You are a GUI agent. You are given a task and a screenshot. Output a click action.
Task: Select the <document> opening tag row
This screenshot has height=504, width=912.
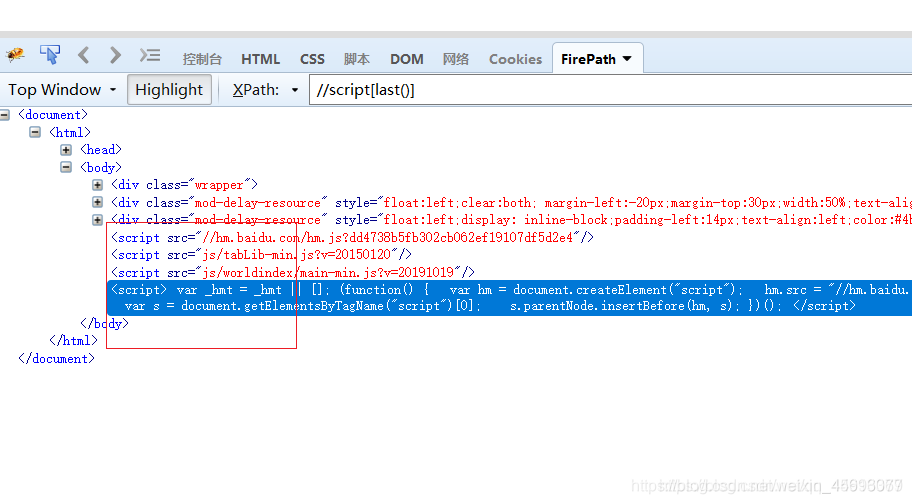pos(53,115)
